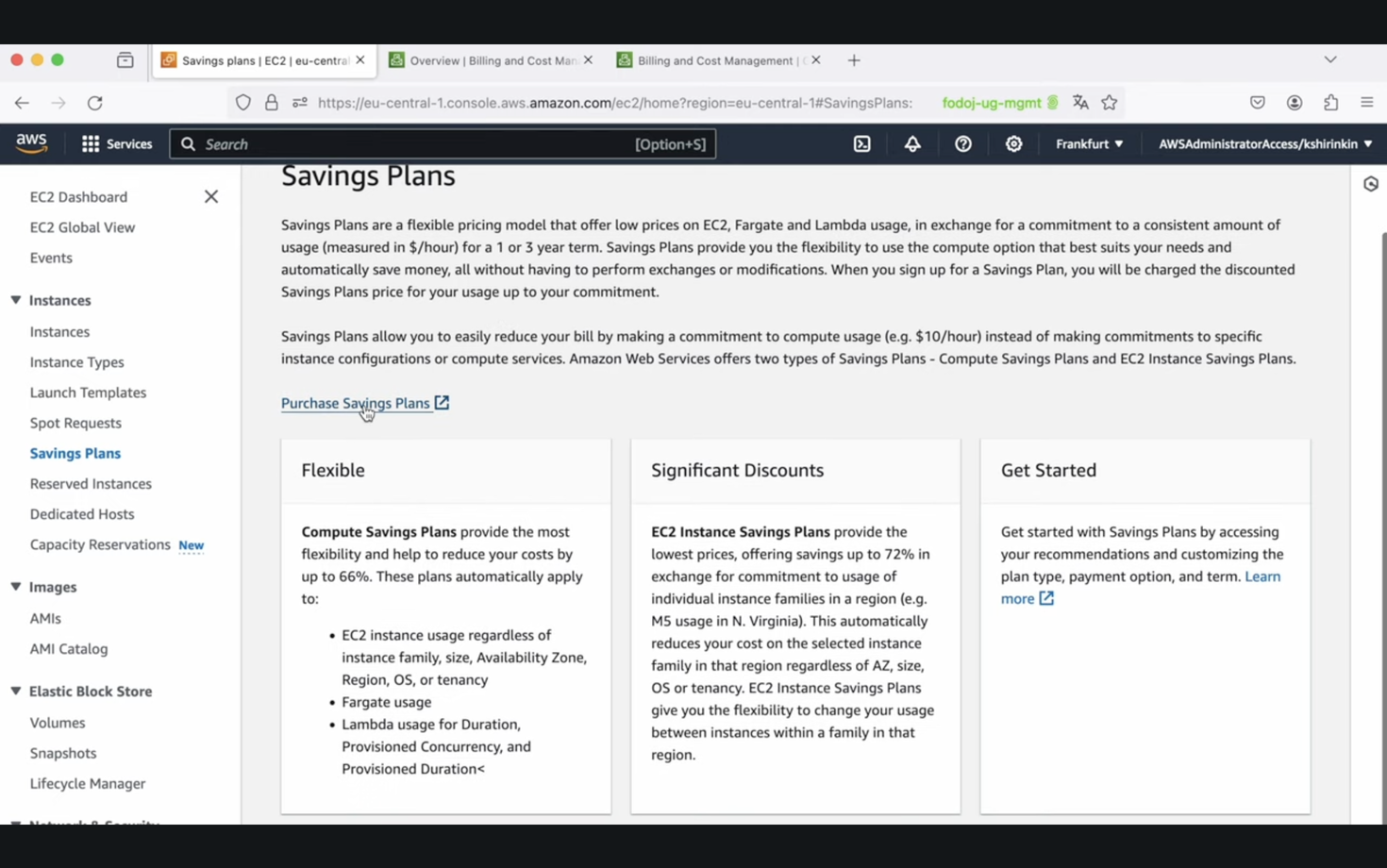Open the Firefox hamburger menu
Image resolution: width=1387 pixels, height=868 pixels.
(x=1367, y=103)
